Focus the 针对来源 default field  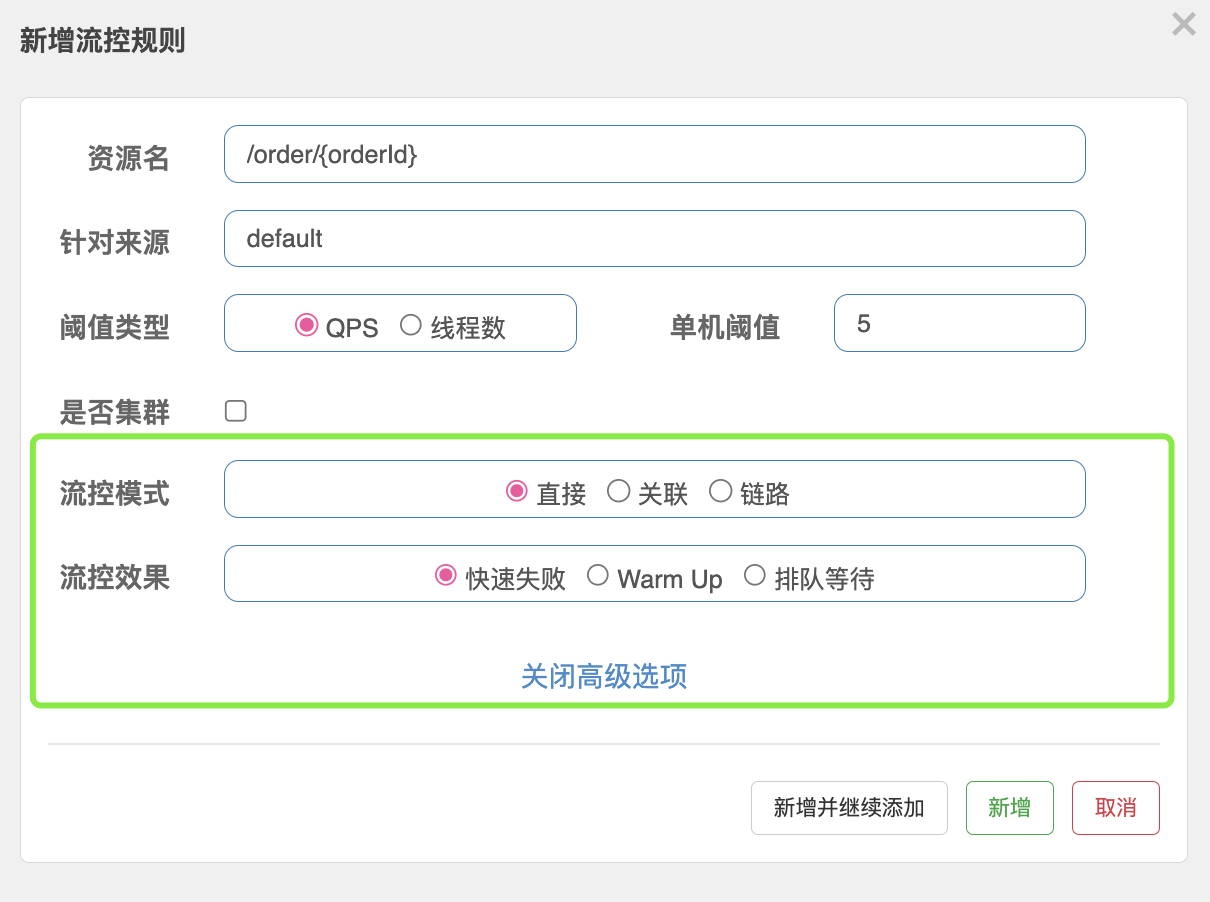[x=655, y=239]
